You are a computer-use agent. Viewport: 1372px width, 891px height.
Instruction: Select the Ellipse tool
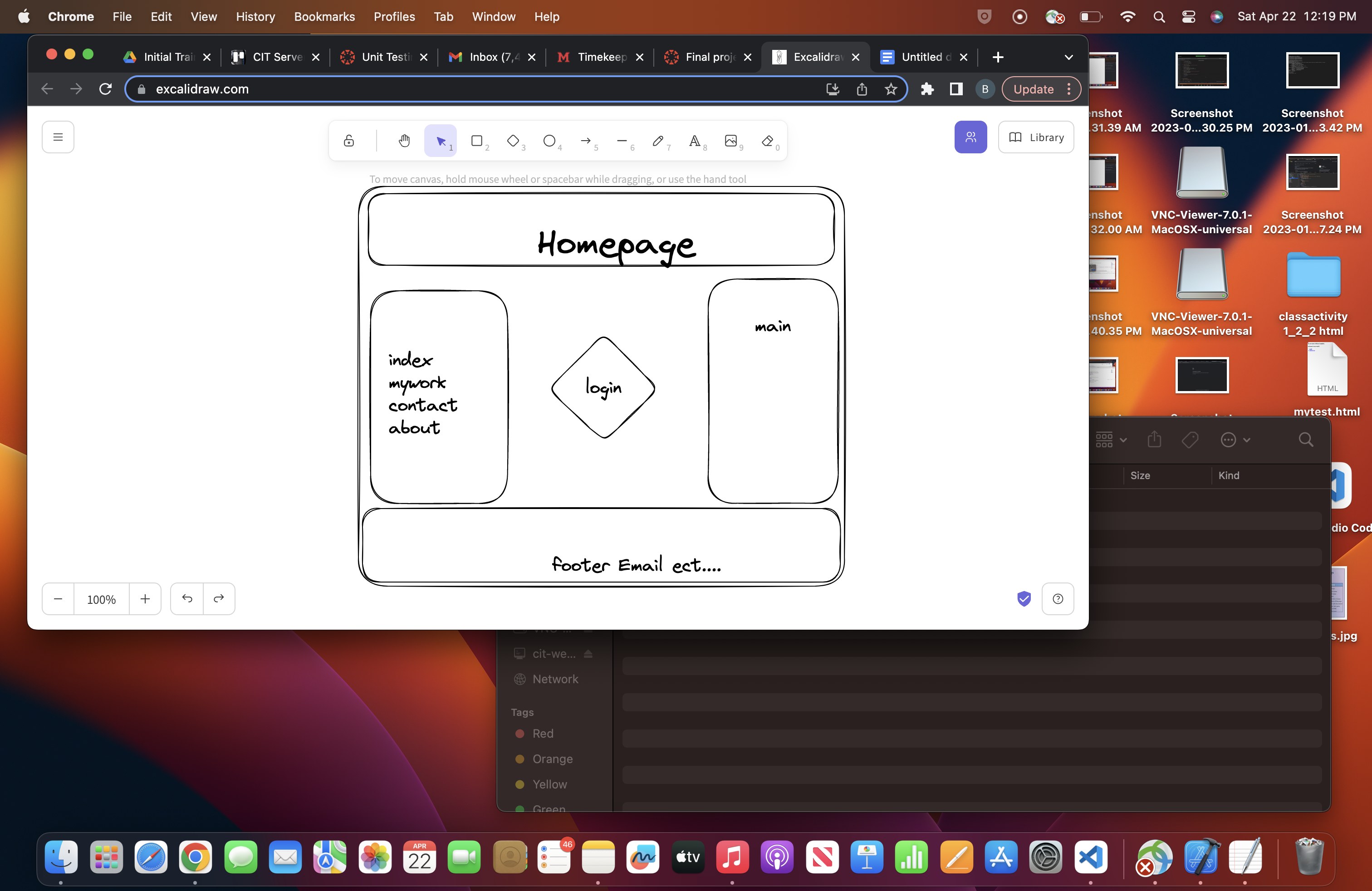tap(549, 141)
